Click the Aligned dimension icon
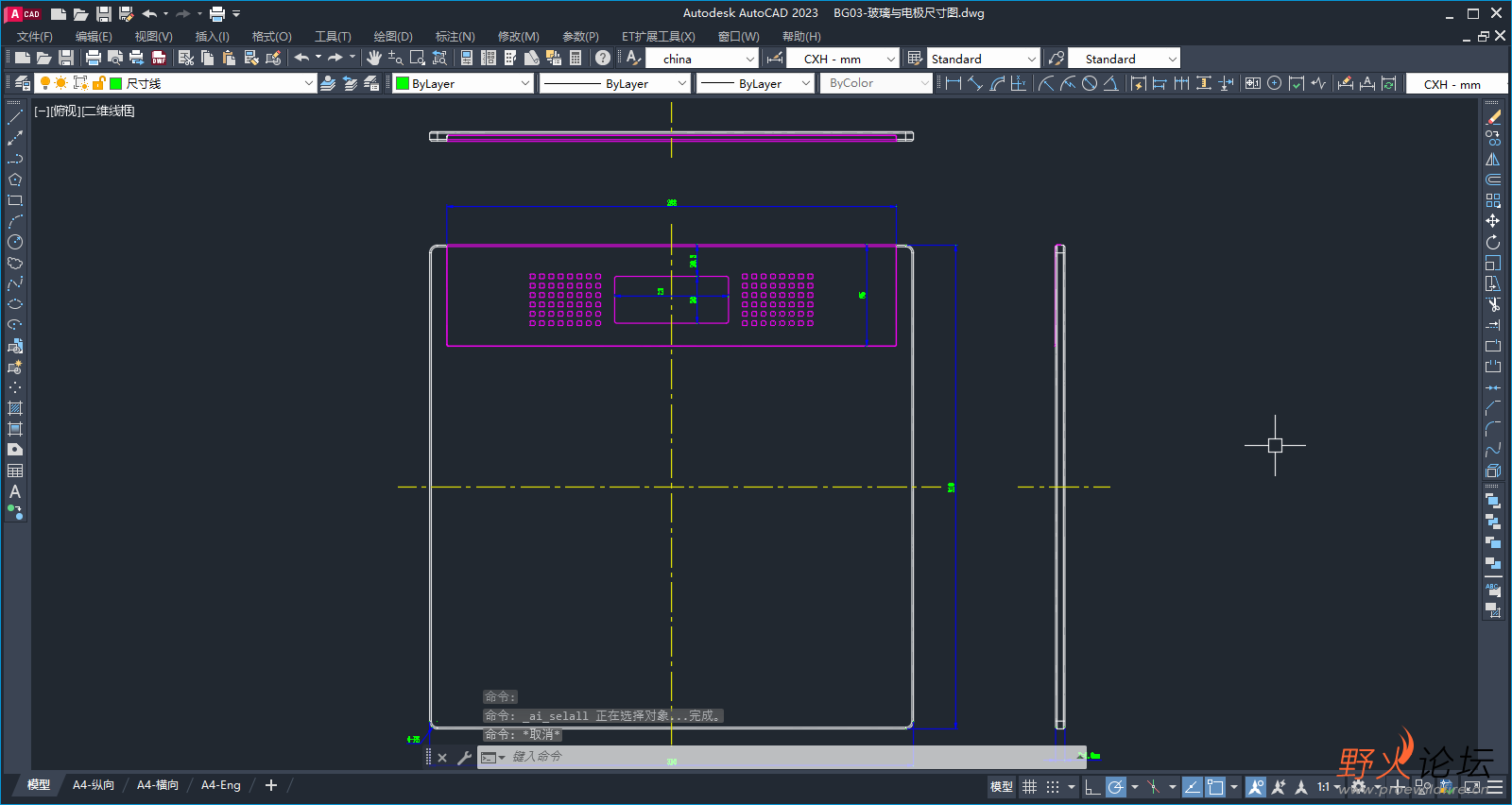Viewport: 1512px width, 805px height. pos(975,83)
